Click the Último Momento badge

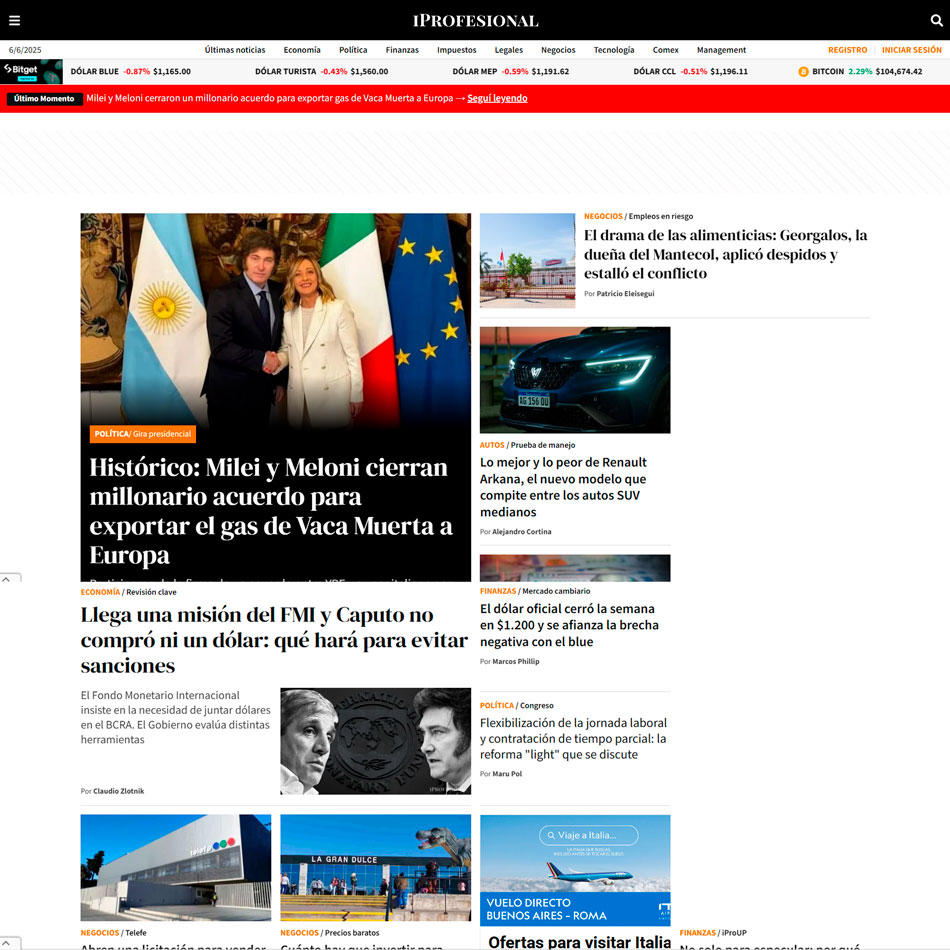[44, 99]
